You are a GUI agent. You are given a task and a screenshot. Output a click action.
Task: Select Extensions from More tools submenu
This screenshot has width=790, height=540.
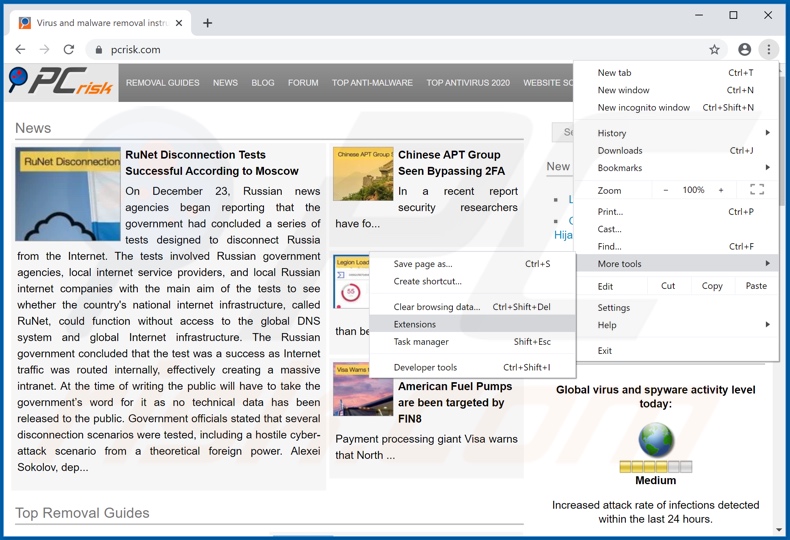[415, 324]
